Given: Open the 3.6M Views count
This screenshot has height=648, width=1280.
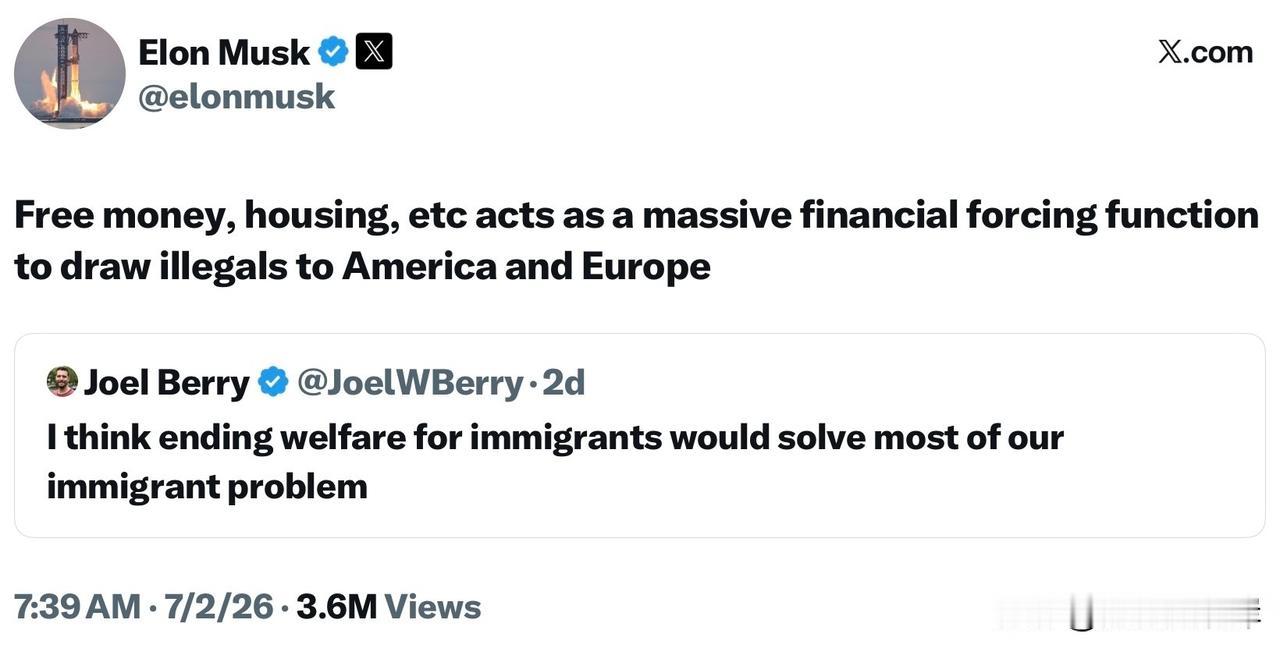Looking at the screenshot, I should 388,606.
